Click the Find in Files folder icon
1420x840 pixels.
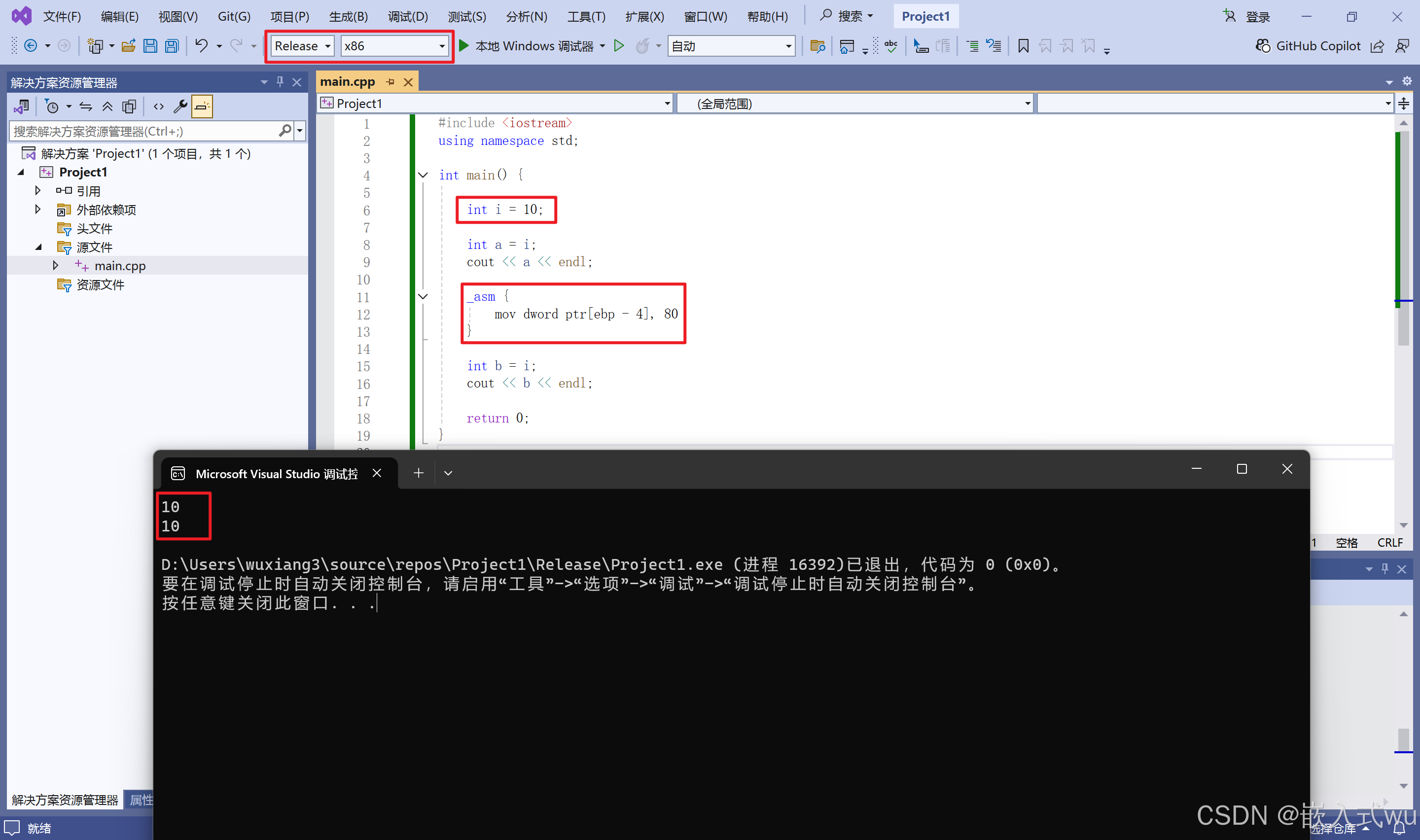point(817,46)
